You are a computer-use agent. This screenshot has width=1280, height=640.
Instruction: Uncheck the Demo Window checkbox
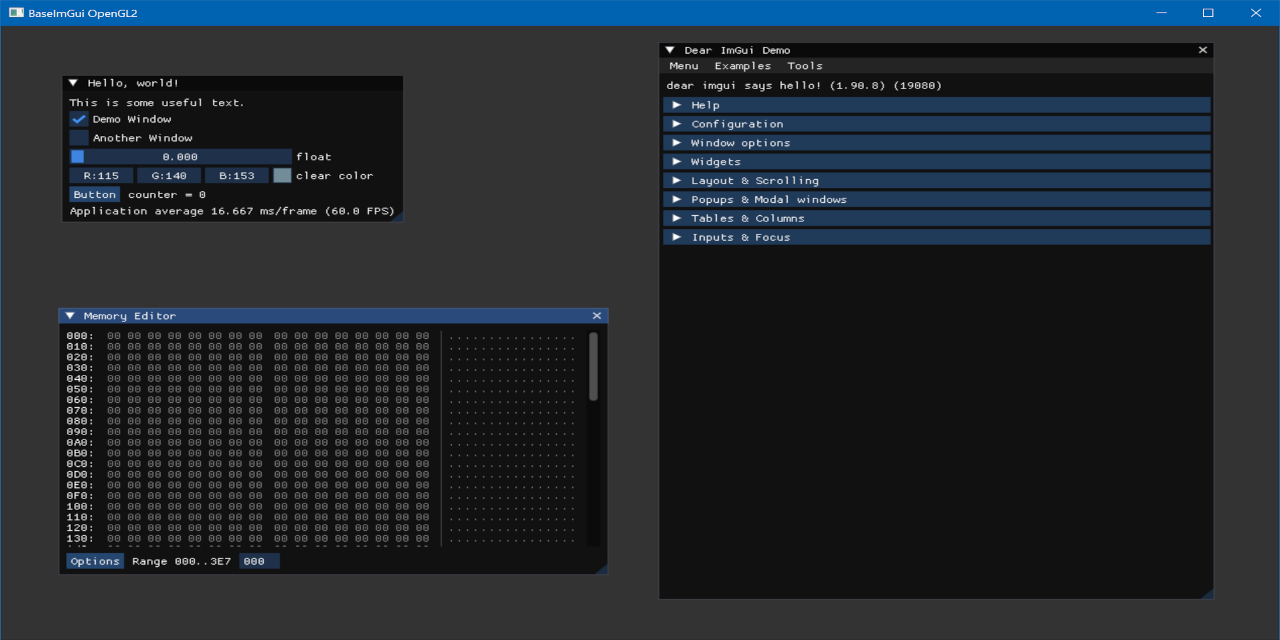click(79, 119)
